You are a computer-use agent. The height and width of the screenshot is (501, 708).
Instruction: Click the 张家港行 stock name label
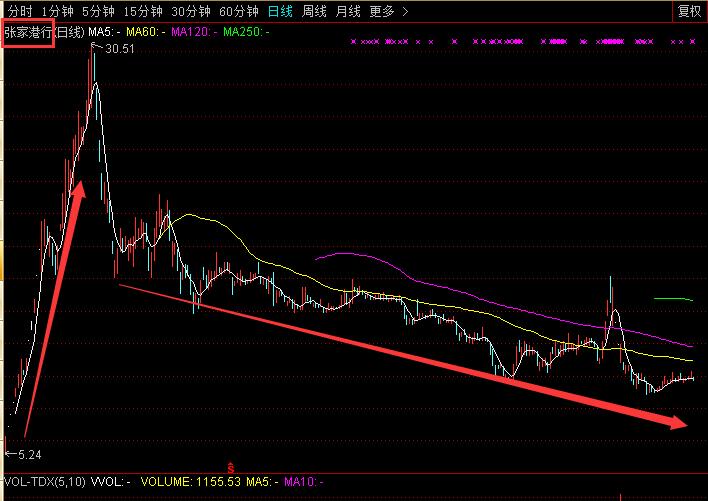pos(27,32)
